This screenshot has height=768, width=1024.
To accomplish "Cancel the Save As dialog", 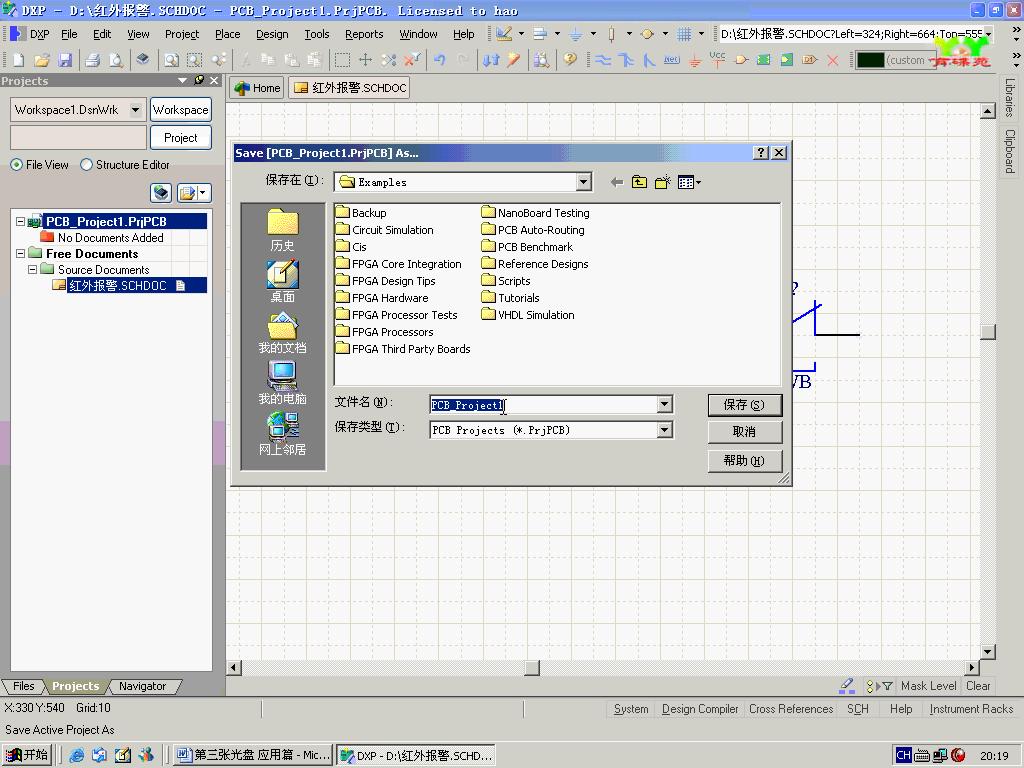I will [744, 432].
